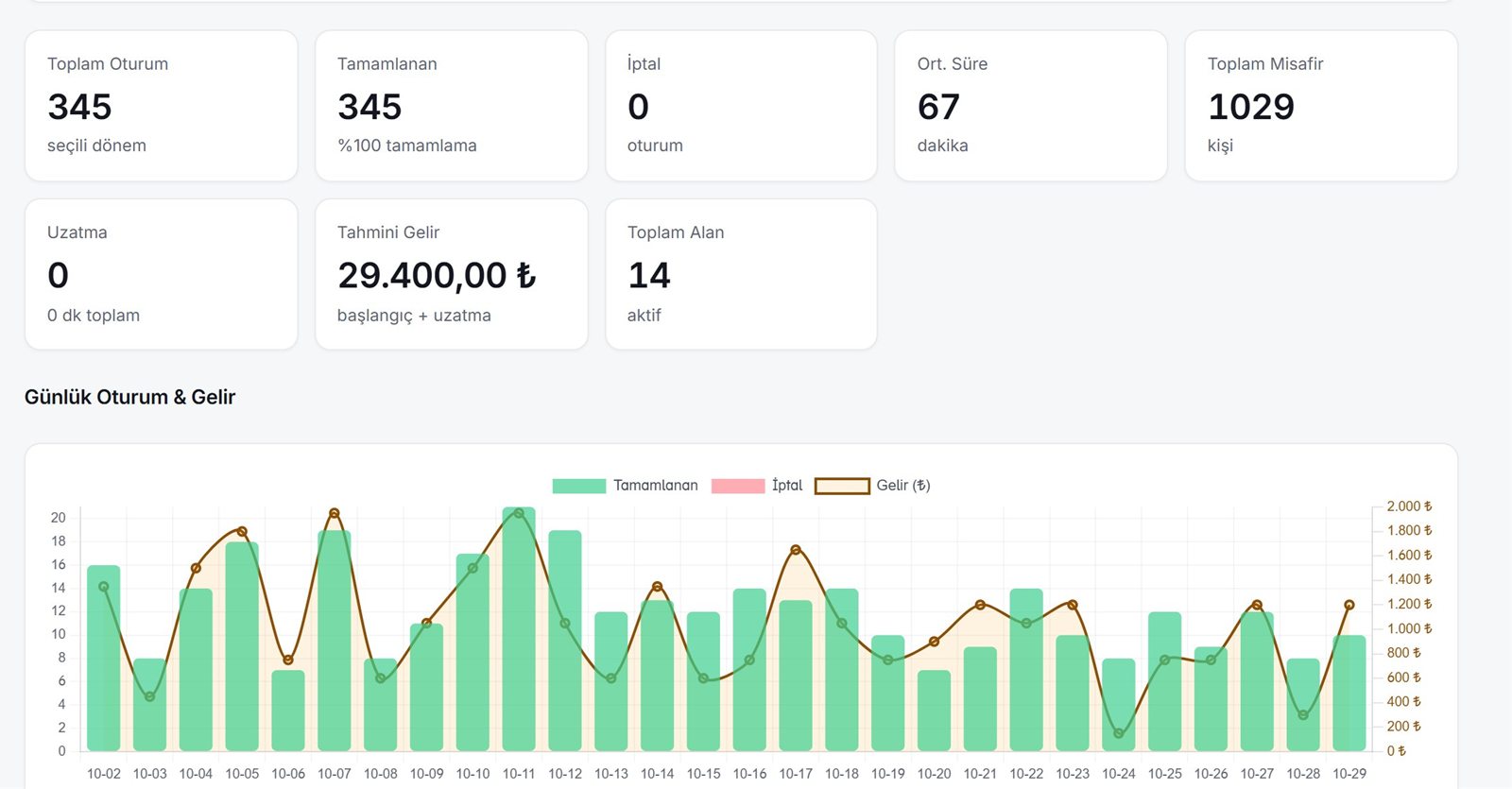Click the '1.000 ₺' right axis label

[1409, 628]
